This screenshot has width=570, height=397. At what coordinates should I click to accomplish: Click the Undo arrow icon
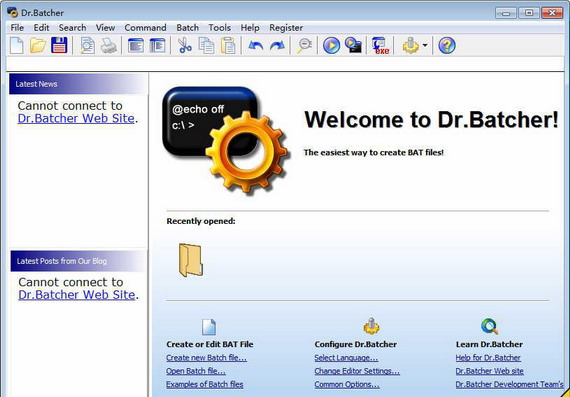point(256,46)
